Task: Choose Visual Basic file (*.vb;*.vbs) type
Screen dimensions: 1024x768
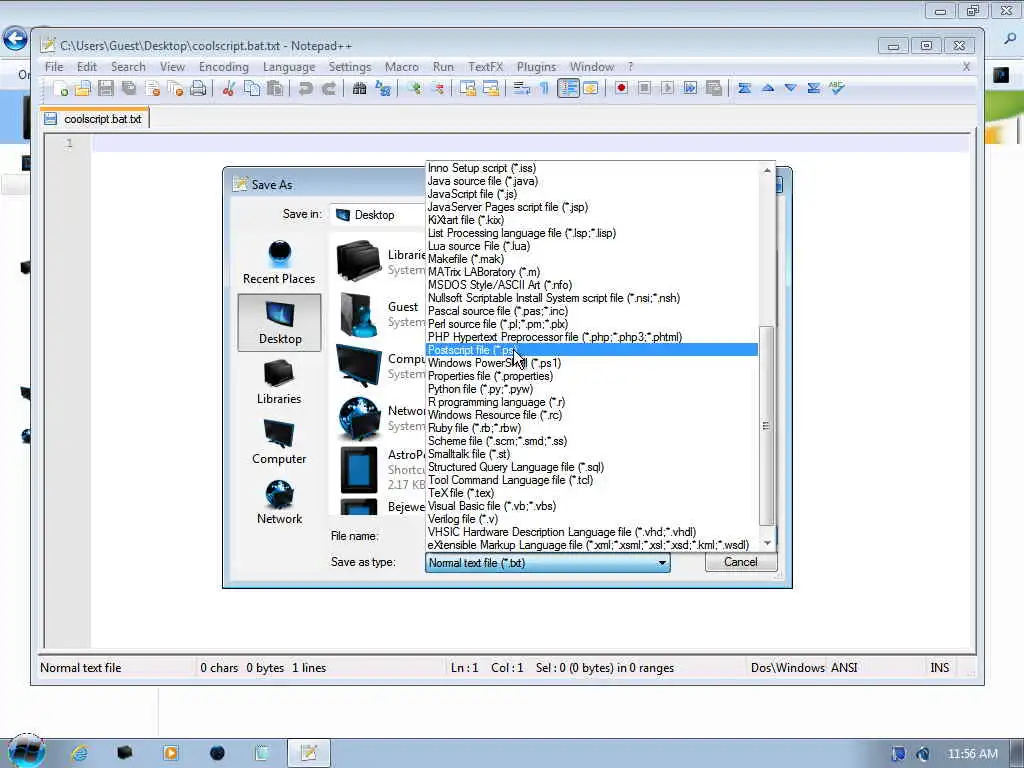Action: point(592,506)
